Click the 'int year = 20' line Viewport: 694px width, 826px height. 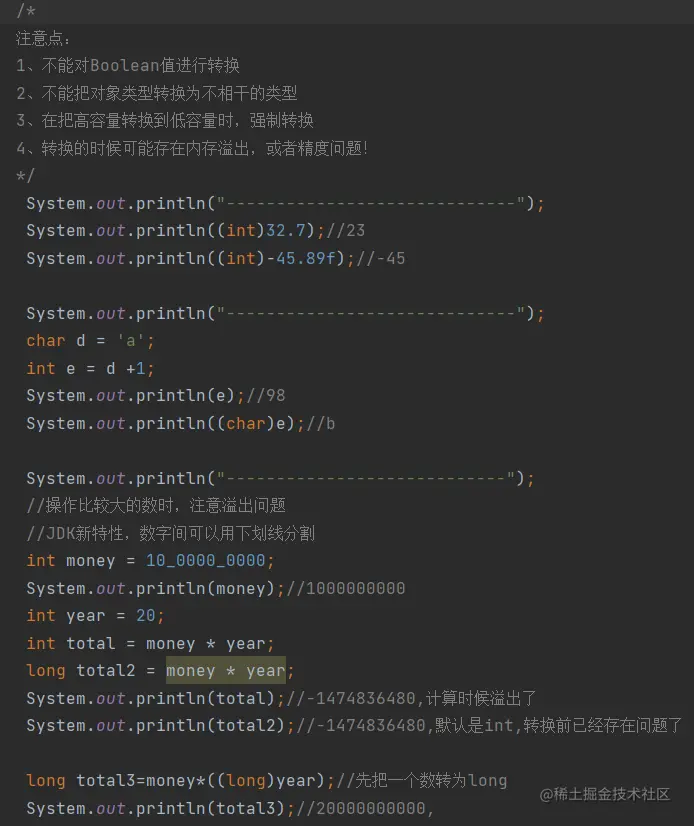[95, 615]
